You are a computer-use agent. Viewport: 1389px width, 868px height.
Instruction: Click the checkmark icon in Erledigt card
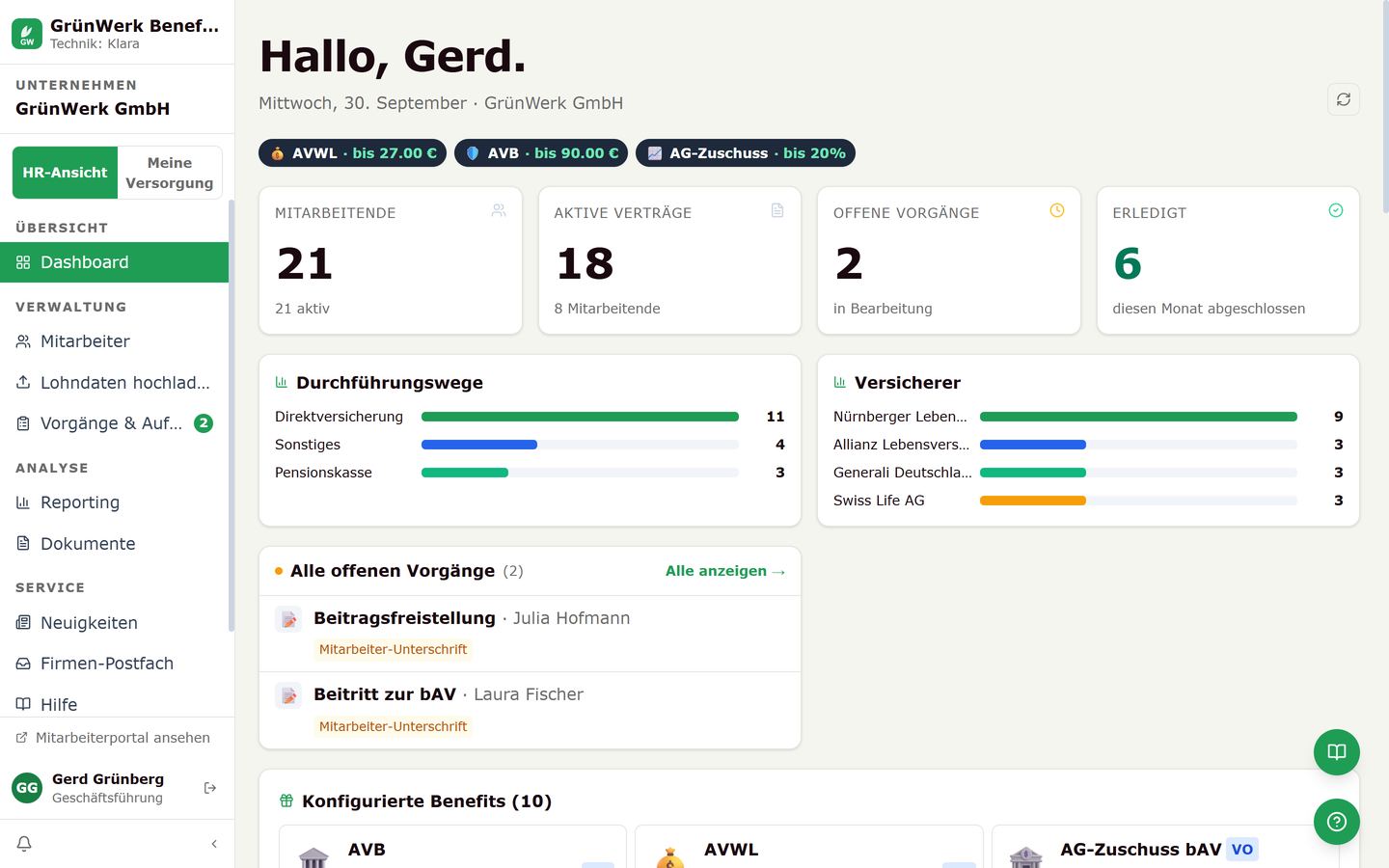point(1336,210)
